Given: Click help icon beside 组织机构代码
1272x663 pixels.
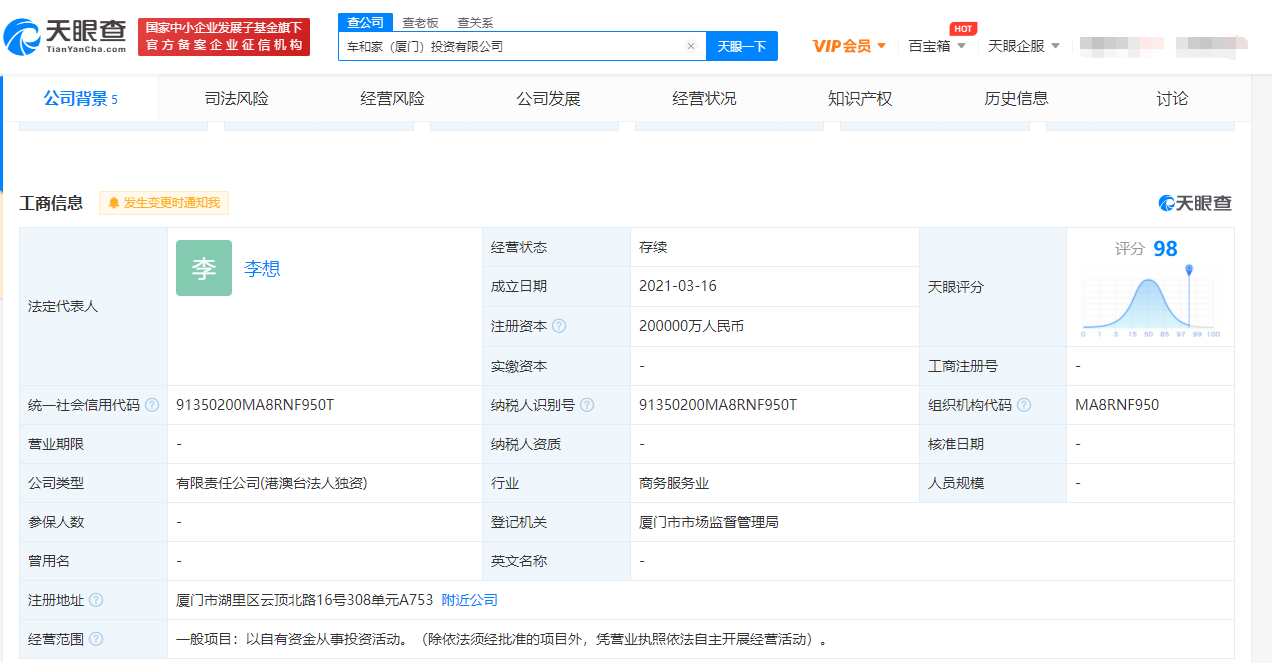Looking at the screenshot, I should [x=1024, y=405].
